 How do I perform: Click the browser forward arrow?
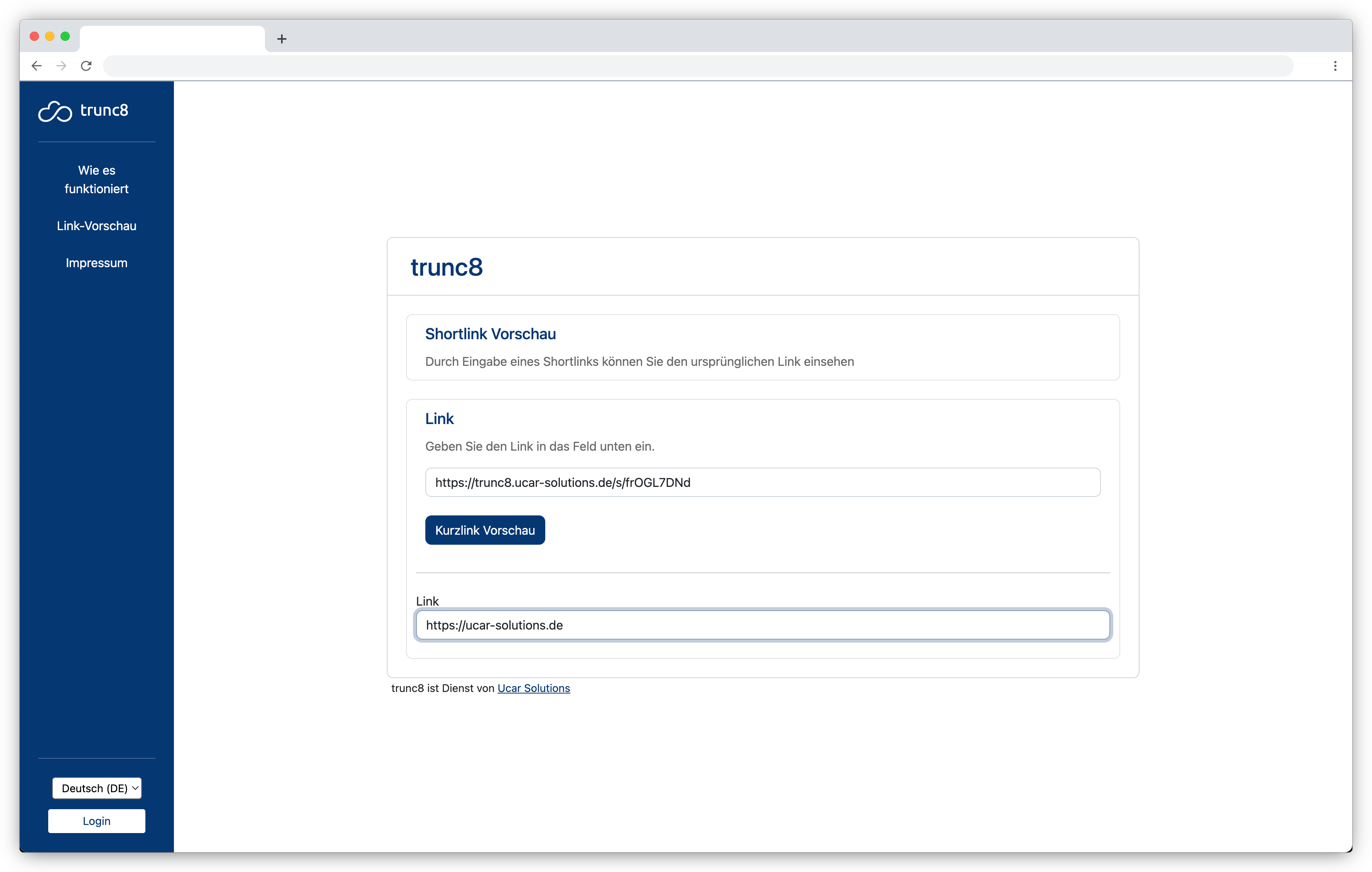tap(61, 66)
